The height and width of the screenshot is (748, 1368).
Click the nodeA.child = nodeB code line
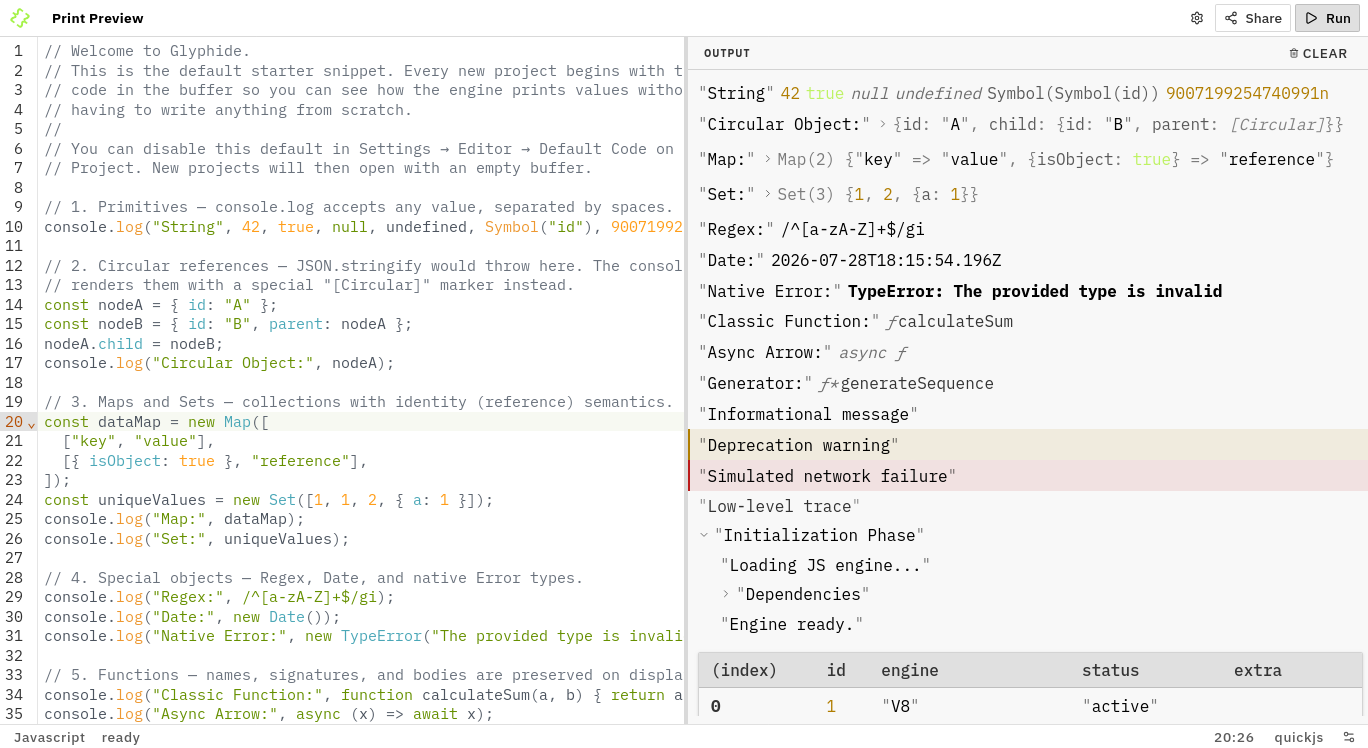click(x=133, y=344)
